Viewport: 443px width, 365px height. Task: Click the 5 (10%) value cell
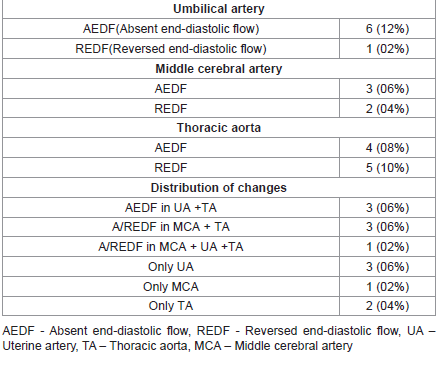387,168
